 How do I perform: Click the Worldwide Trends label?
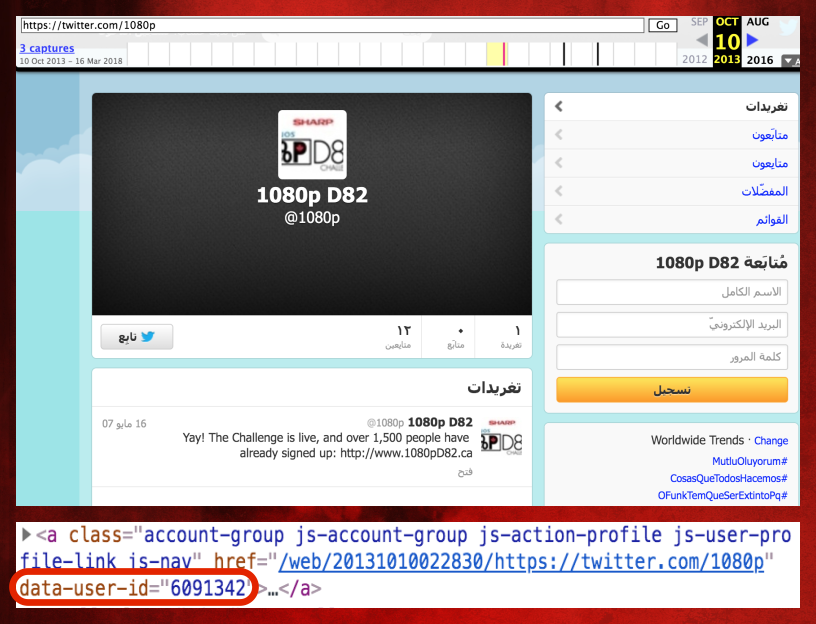(697, 440)
